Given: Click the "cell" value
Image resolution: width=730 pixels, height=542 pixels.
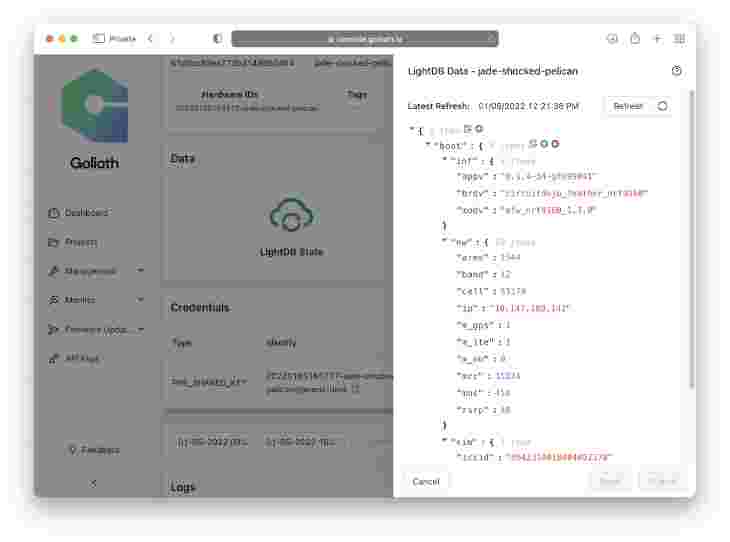Looking at the screenshot, I should [x=513, y=291].
